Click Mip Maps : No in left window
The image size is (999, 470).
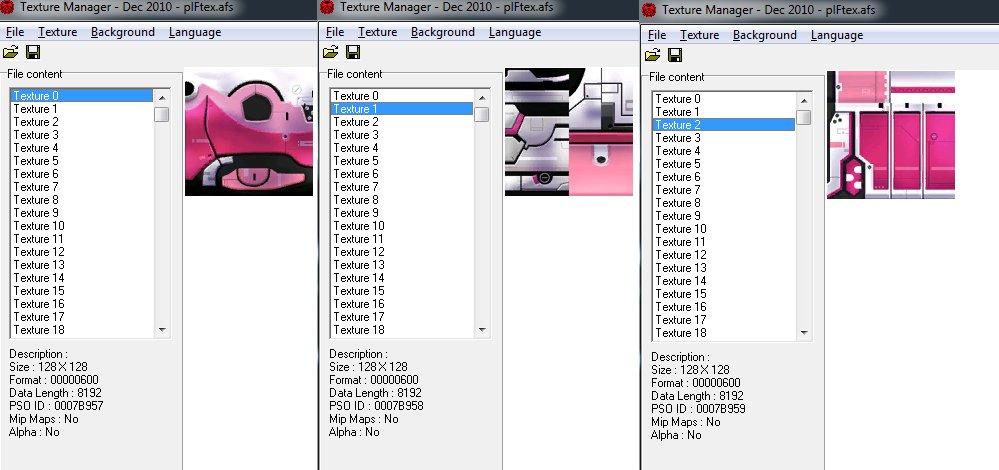pos(44,419)
